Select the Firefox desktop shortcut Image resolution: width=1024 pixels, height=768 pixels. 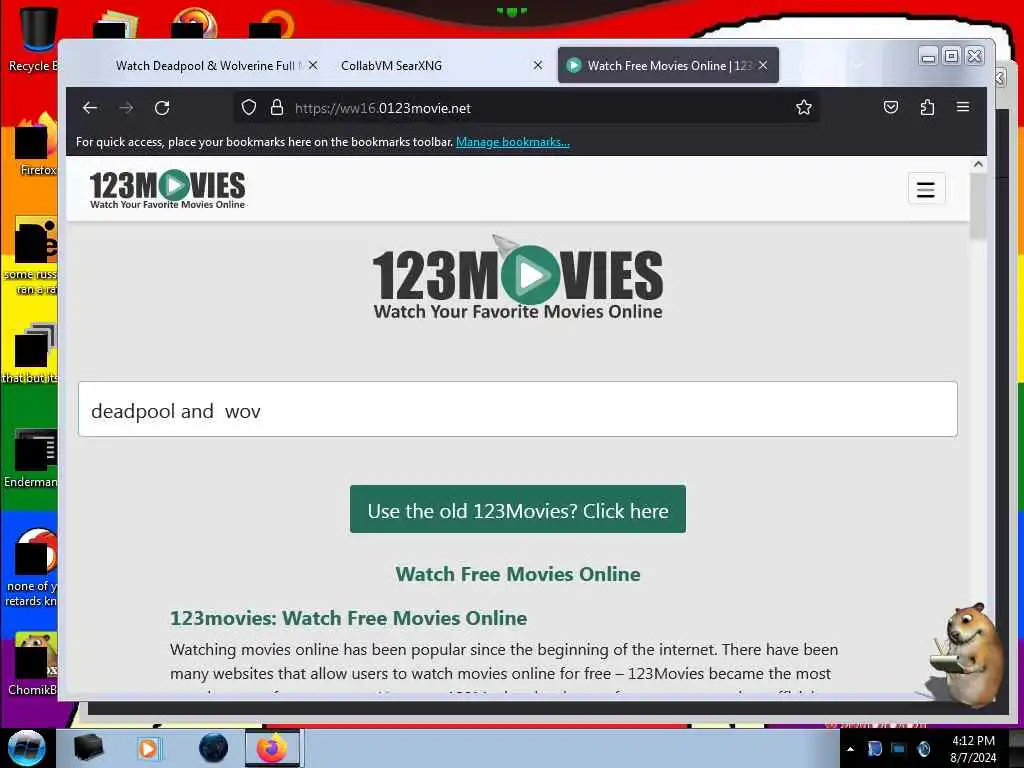click(x=37, y=145)
